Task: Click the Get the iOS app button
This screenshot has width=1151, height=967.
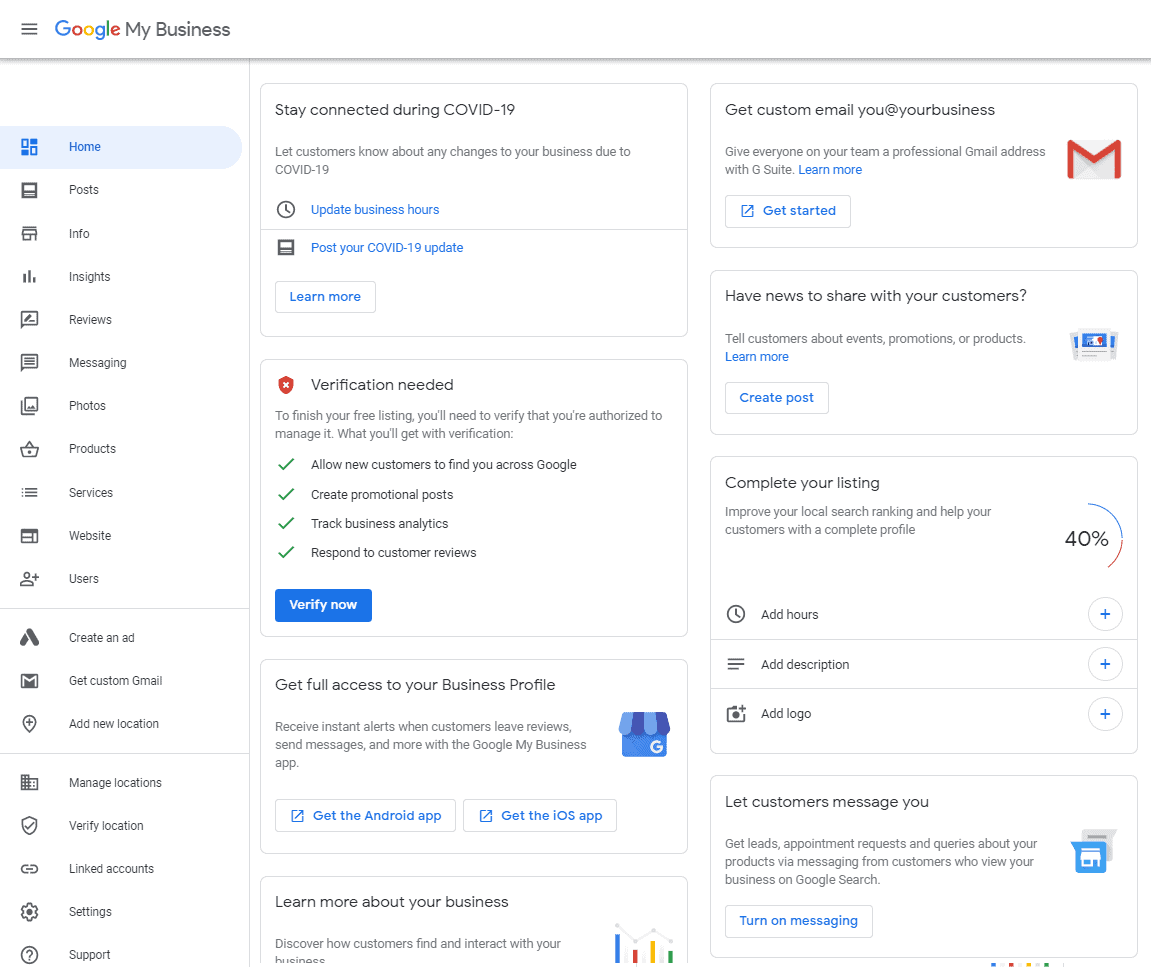Action: point(540,816)
